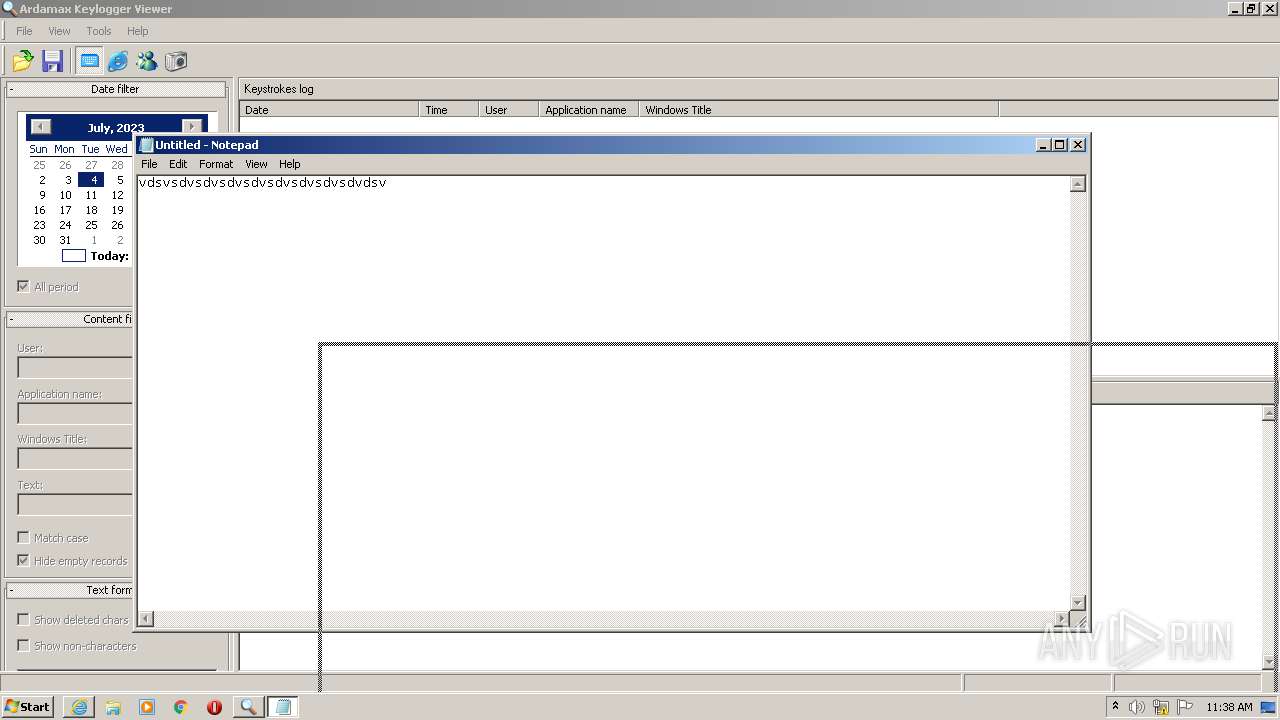Click Today box in calendar
Image resolution: width=1280 pixels, height=720 pixels.
click(x=74, y=256)
